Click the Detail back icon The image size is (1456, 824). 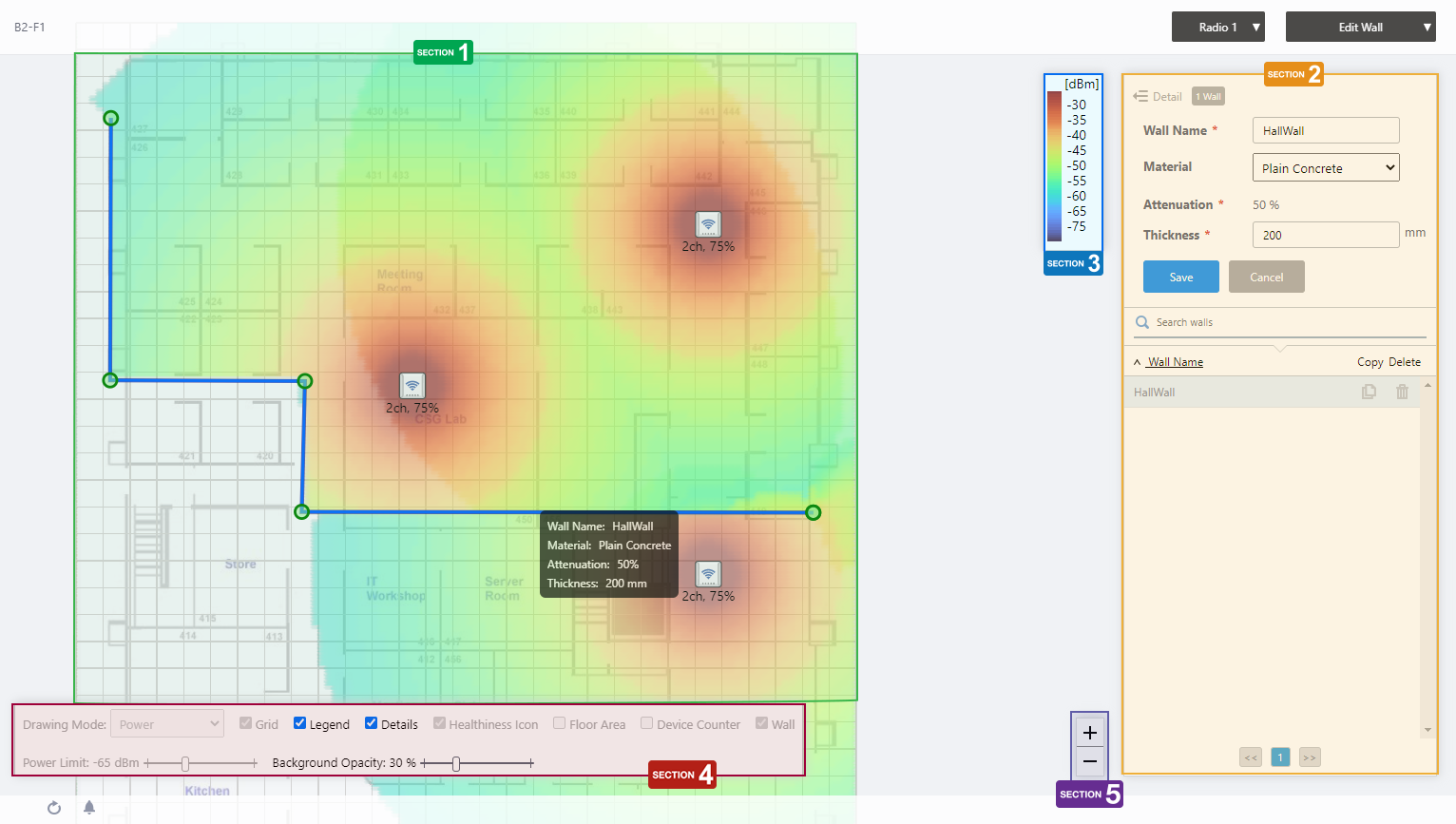point(1140,96)
